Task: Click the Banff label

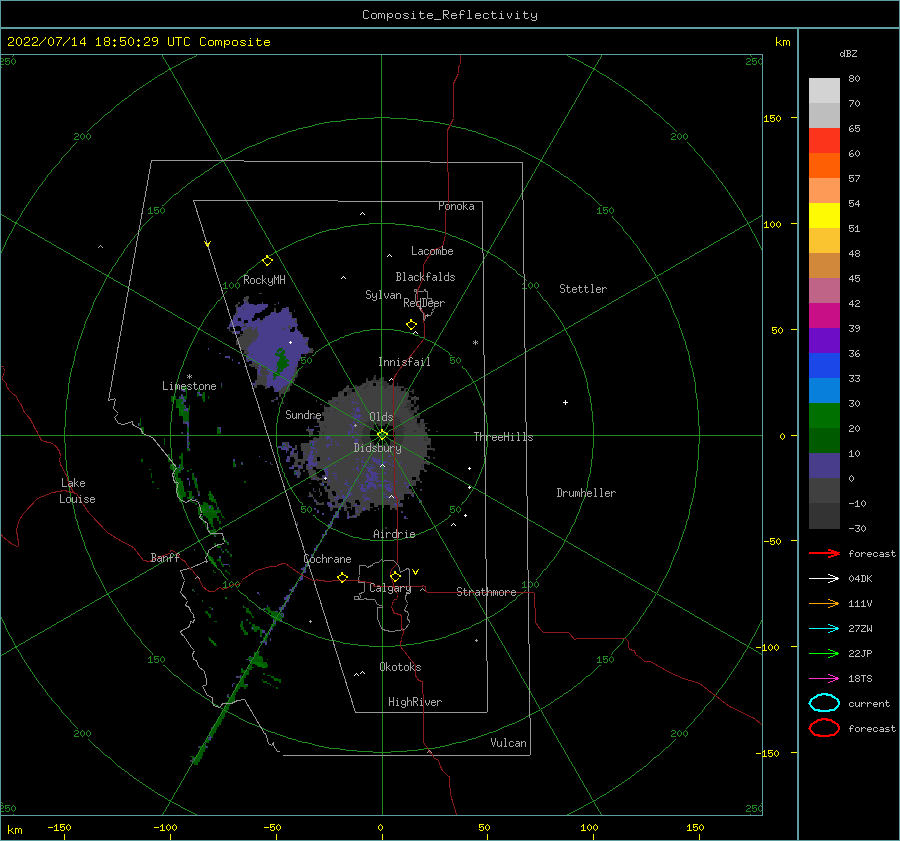Action: click(165, 558)
